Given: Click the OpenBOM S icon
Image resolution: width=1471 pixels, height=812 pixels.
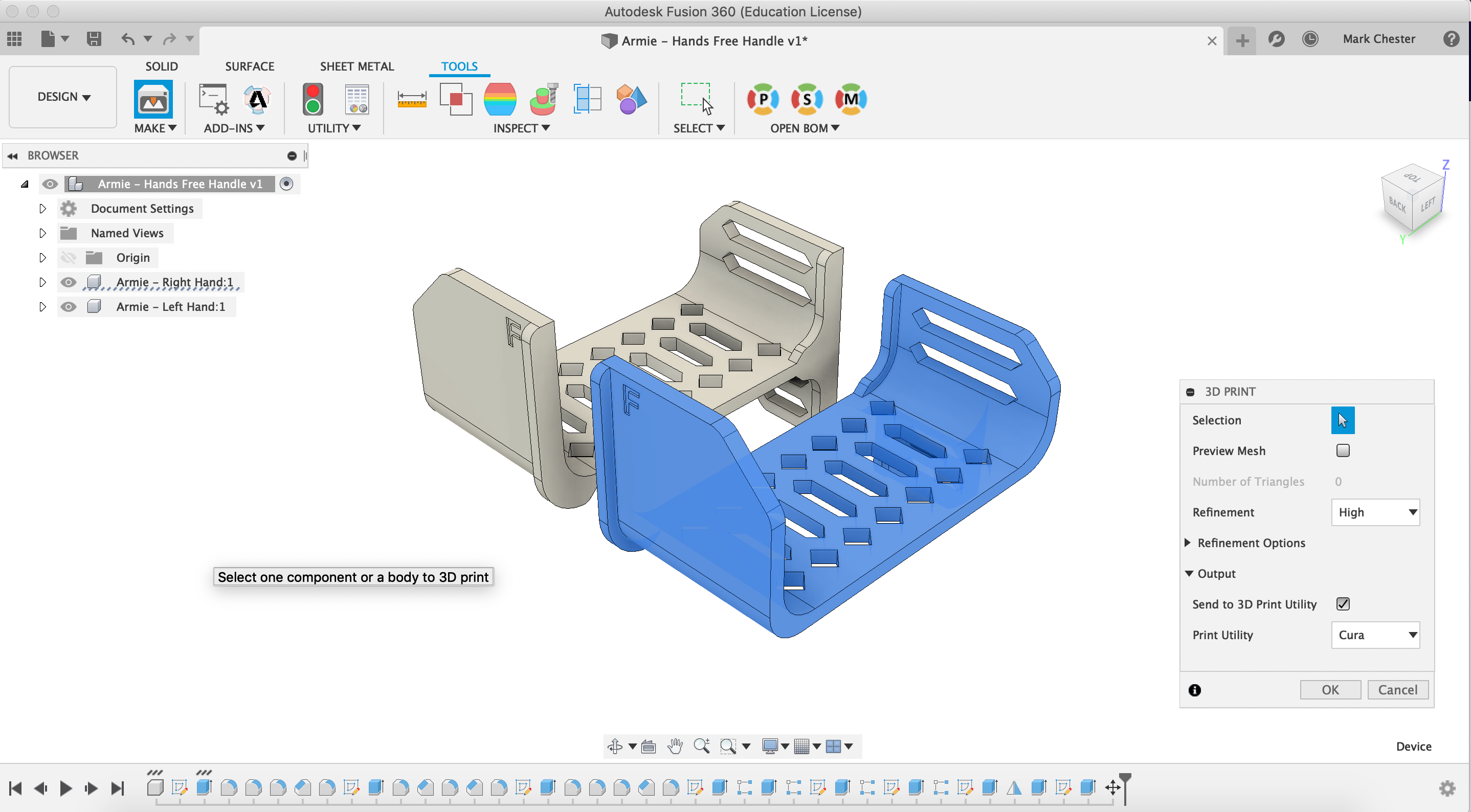Looking at the screenshot, I should click(807, 99).
